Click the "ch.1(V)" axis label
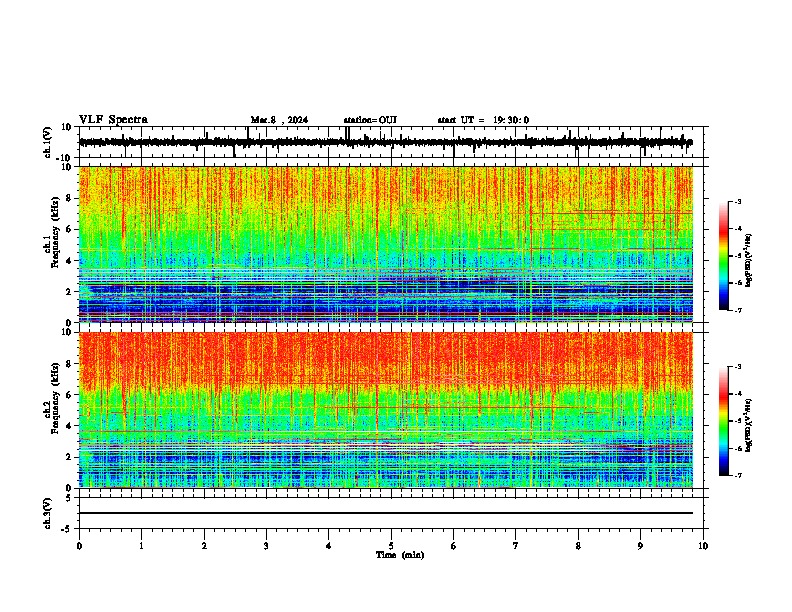 pos(48,142)
